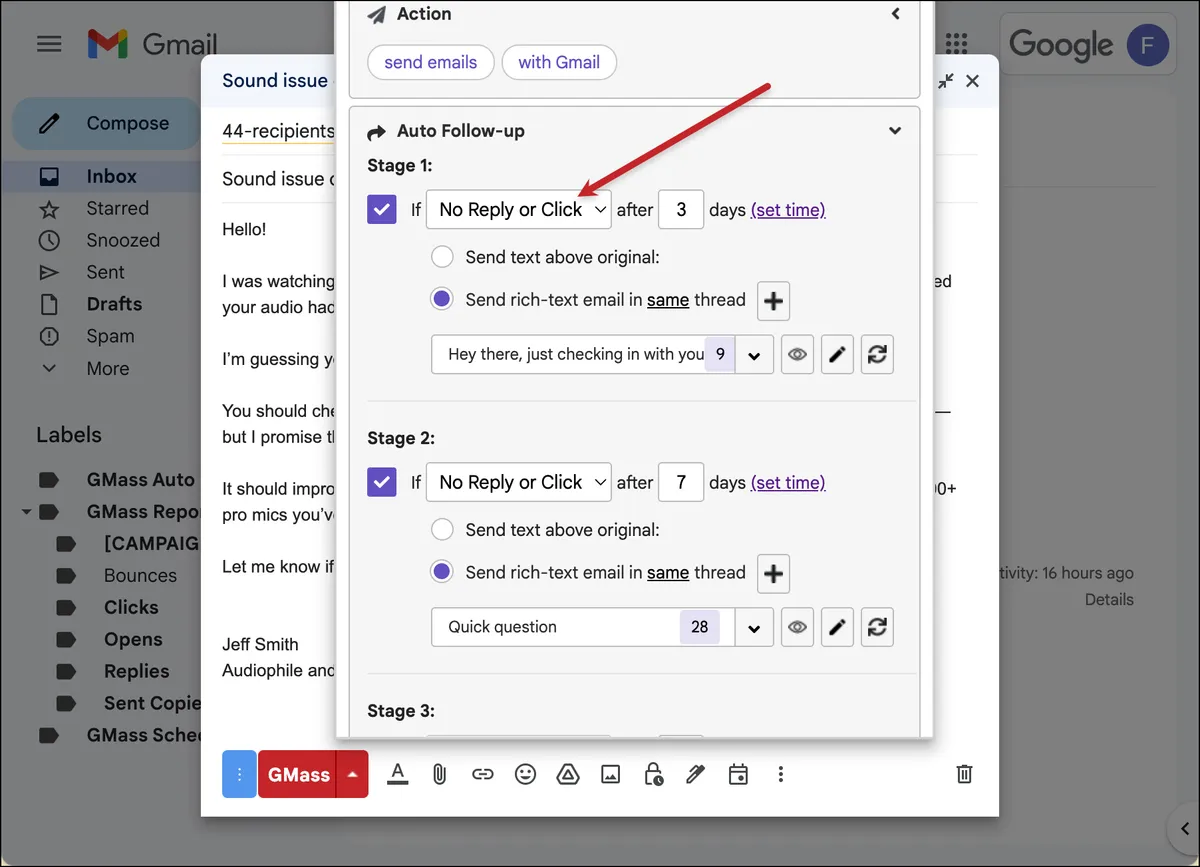The height and width of the screenshot is (867, 1200).
Task: Click Stage 2 plus button
Action: [x=774, y=574]
